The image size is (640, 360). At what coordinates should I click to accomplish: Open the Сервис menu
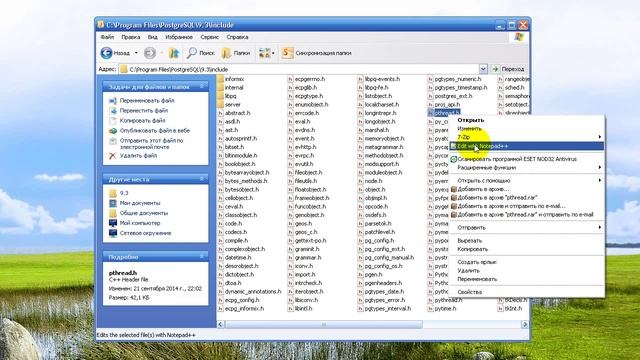pos(209,37)
